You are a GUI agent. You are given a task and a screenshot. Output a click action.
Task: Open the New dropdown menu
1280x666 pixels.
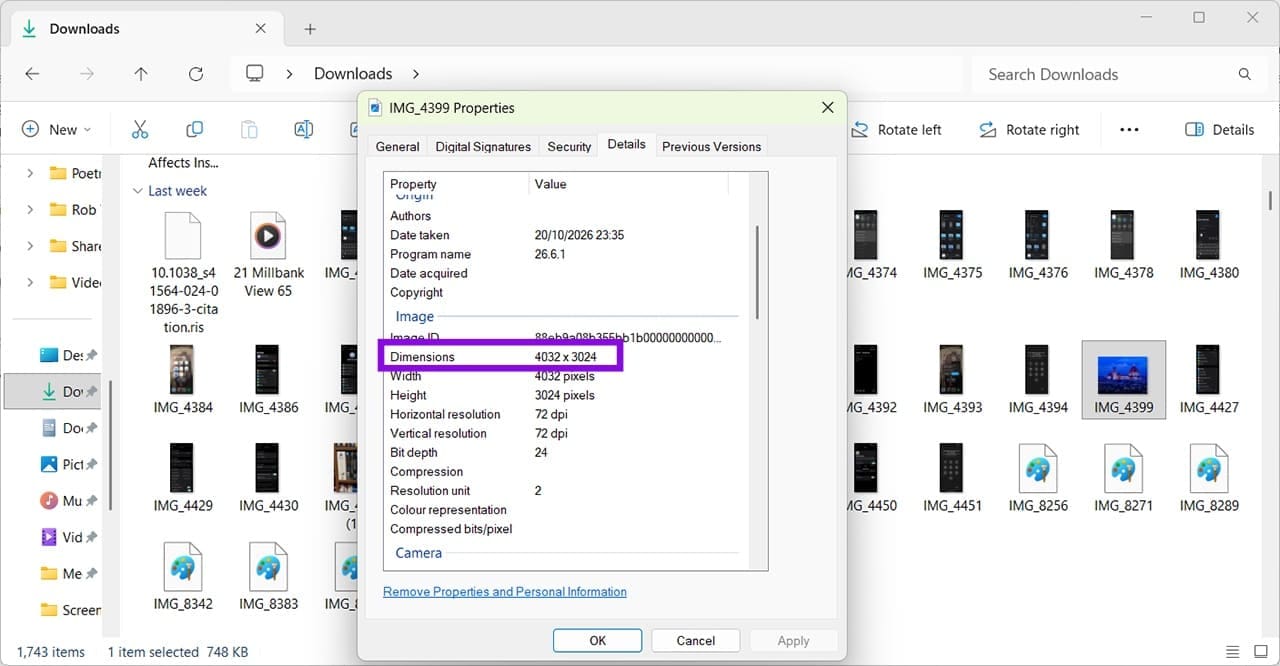coord(57,129)
